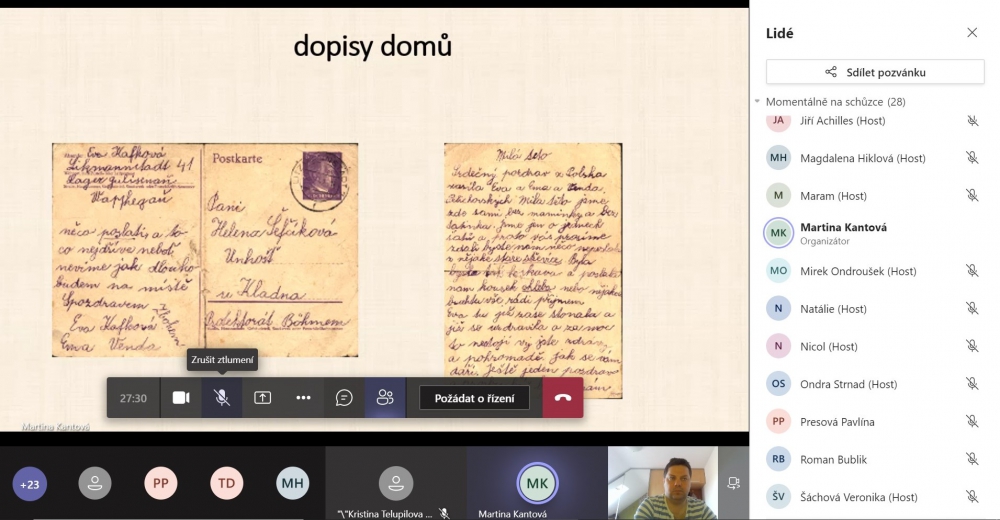Click the webcam video thumbnail of man

pyautogui.click(x=663, y=483)
